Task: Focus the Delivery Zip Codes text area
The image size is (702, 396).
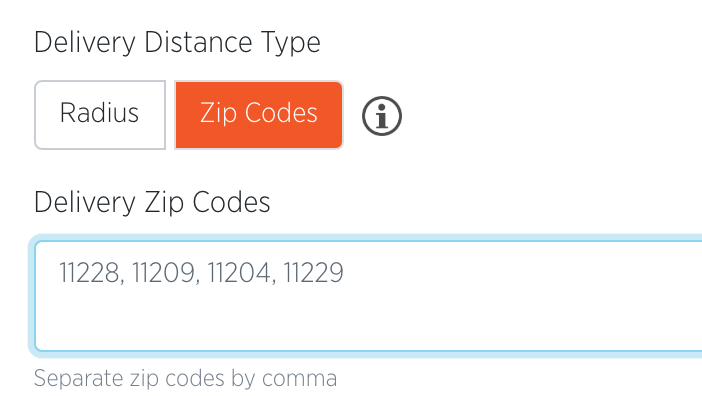Action: point(368,296)
